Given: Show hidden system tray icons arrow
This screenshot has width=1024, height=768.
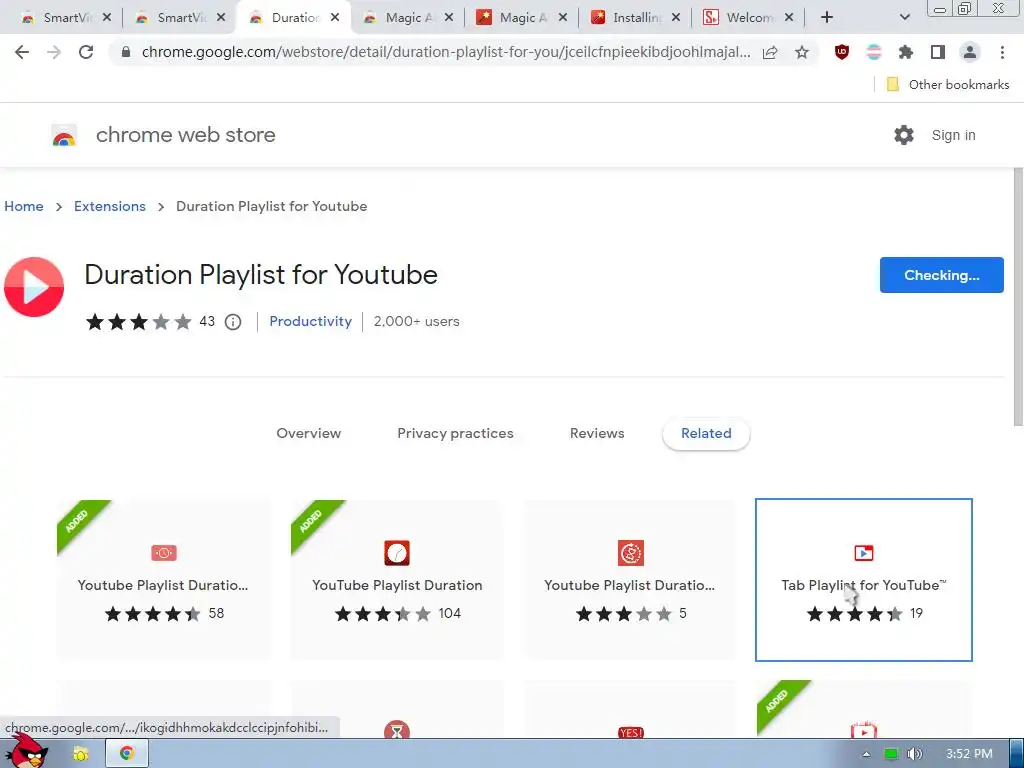Looking at the screenshot, I should click(x=866, y=754).
